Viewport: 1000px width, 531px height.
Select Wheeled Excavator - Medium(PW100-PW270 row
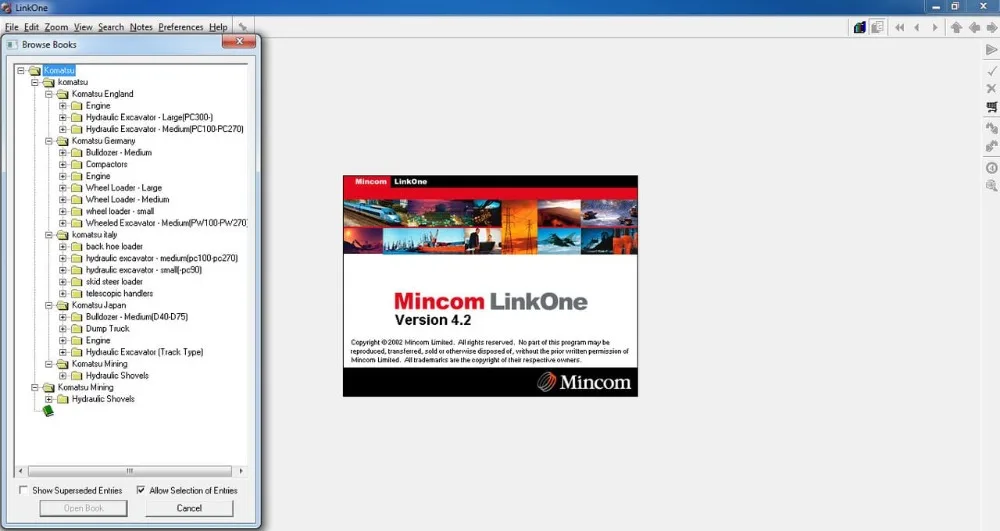coord(166,223)
